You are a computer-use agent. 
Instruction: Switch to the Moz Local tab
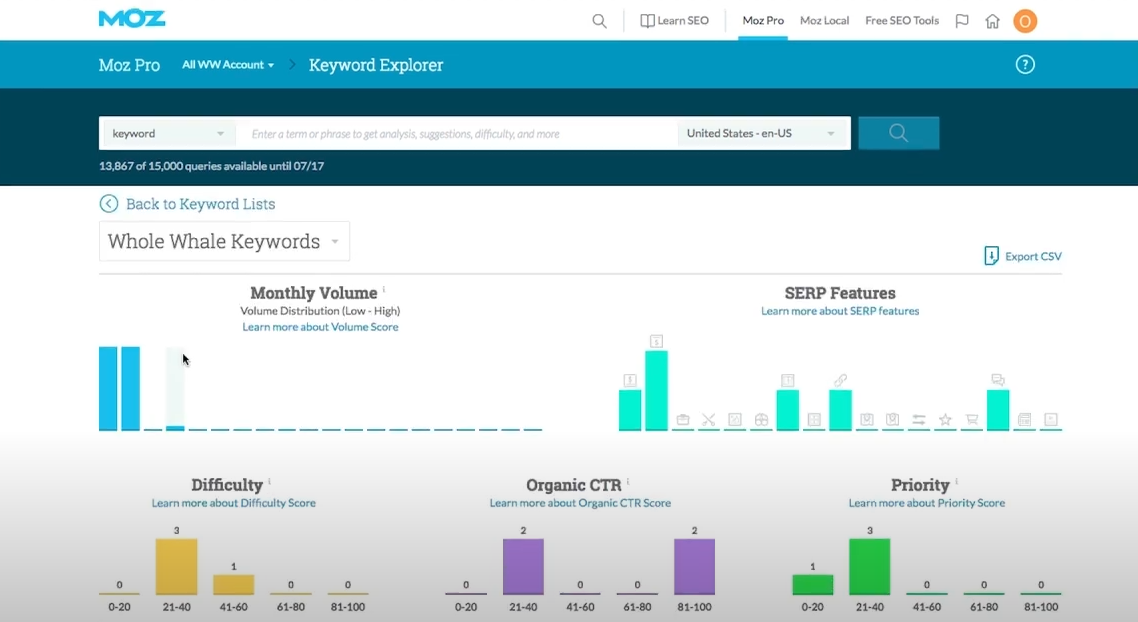click(824, 21)
